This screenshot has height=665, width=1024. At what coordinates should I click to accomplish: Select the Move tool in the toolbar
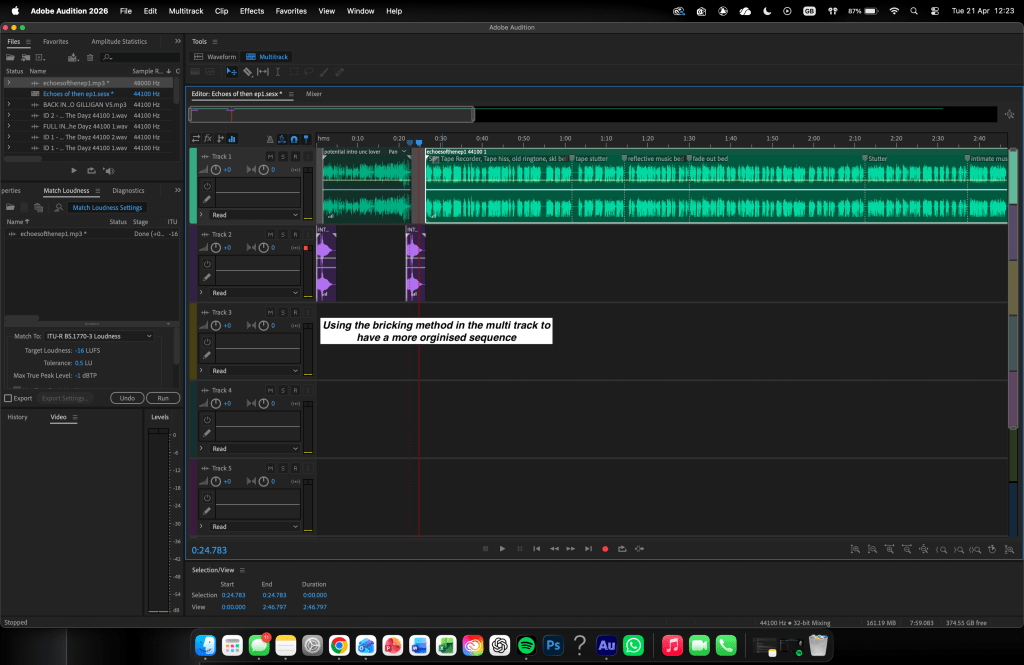pyautogui.click(x=232, y=72)
